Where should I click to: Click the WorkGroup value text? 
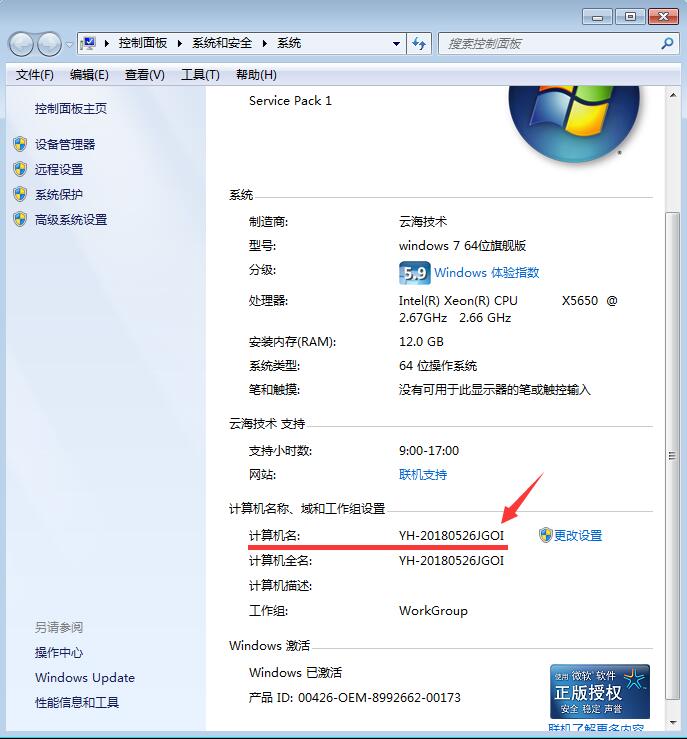(x=433, y=611)
